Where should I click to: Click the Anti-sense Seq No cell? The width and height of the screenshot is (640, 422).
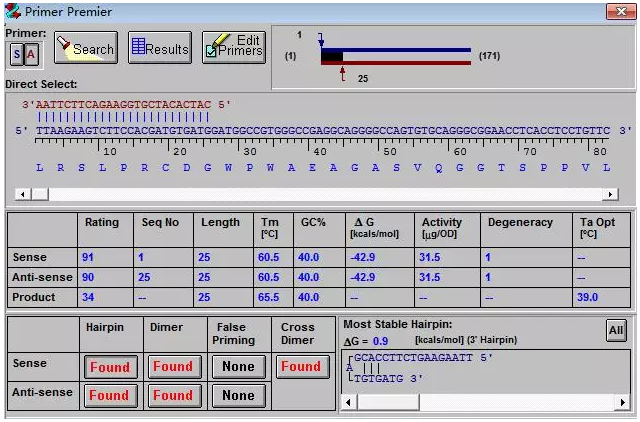coord(163,278)
